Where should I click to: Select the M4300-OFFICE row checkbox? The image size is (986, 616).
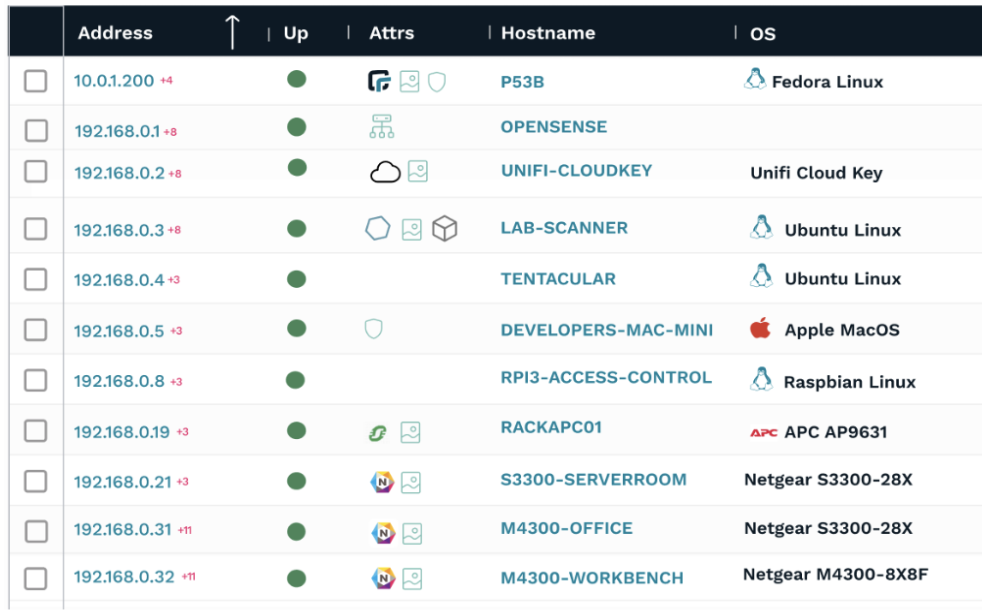click(36, 531)
